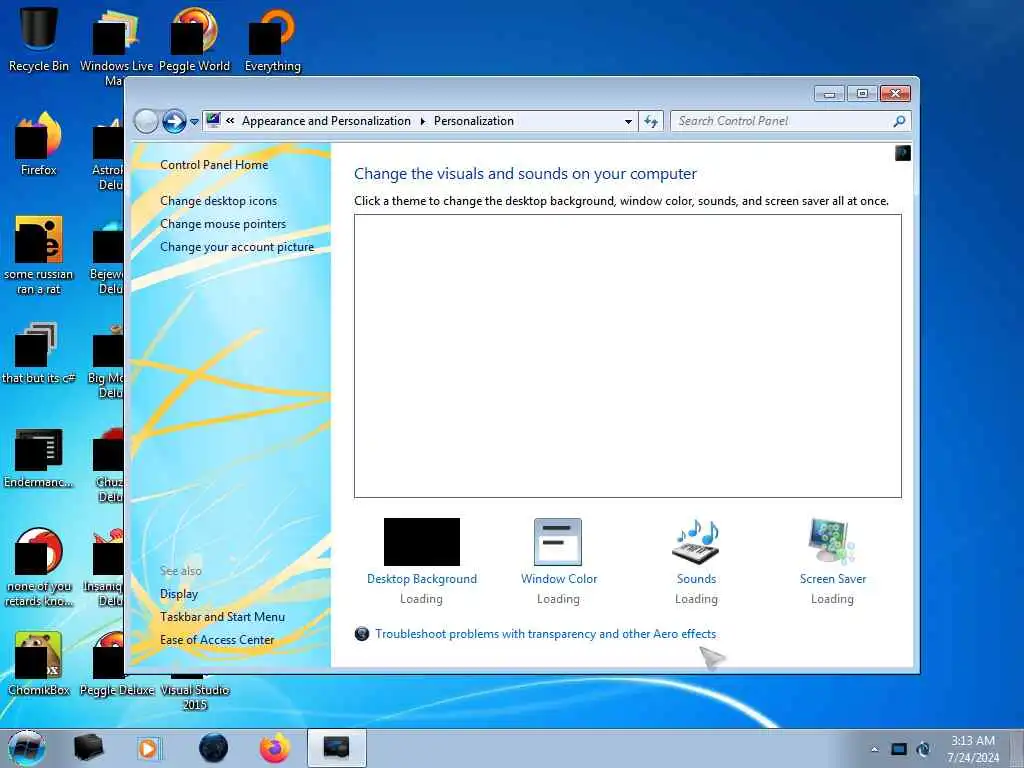Open the Screen Saver settings icon
This screenshot has height=768, width=1024.
pyautogui.click(x=831, y=541)
